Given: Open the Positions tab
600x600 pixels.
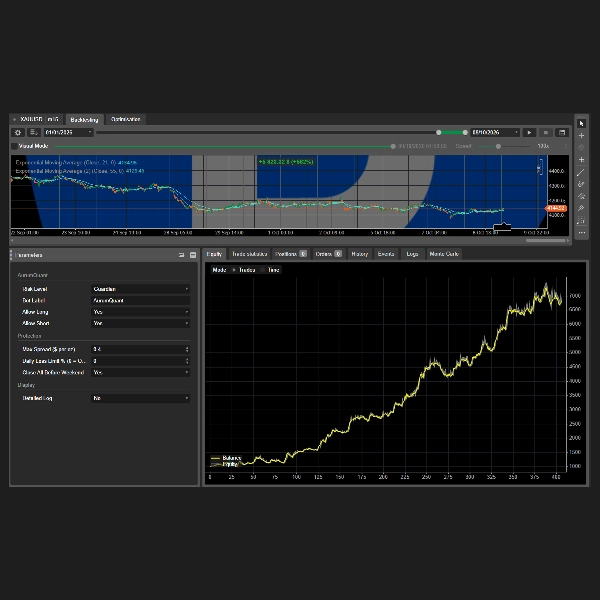Looking at the screenshot, I should coord(291,254).
